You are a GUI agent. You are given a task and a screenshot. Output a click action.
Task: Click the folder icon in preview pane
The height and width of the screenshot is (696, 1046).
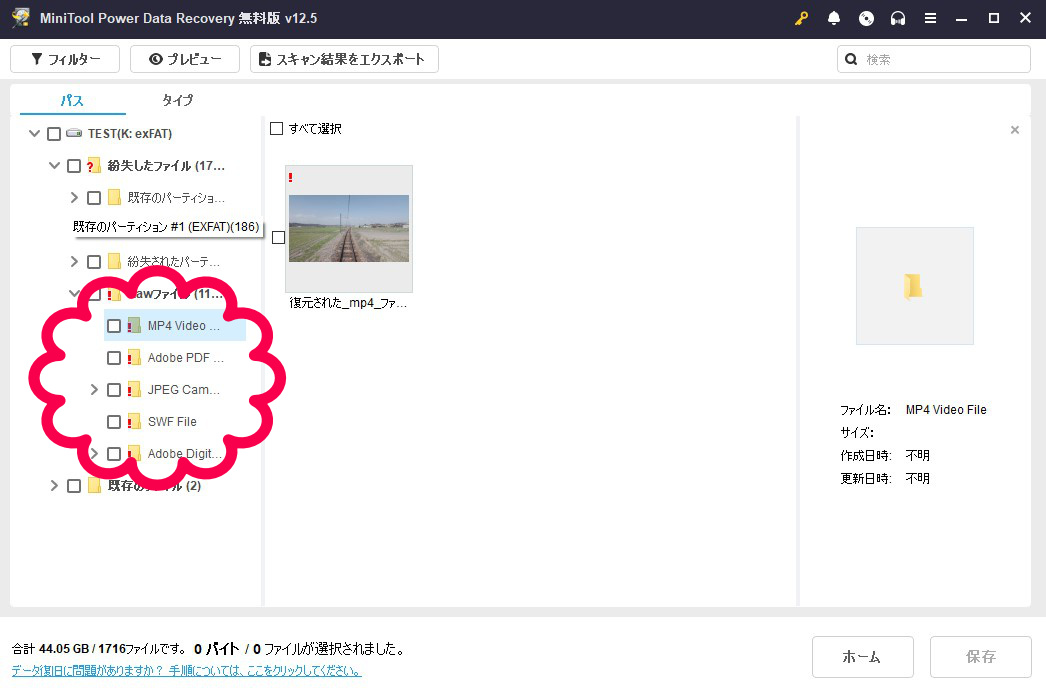click(x=913, y=286)
